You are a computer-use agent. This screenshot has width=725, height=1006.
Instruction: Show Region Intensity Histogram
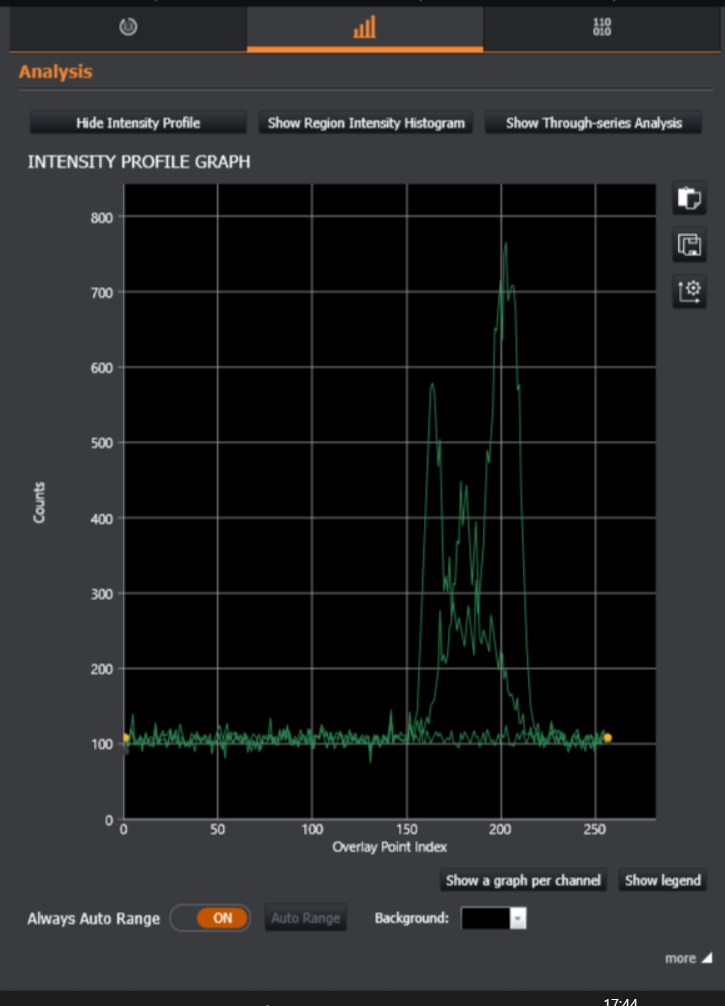(x=366, y=123)
